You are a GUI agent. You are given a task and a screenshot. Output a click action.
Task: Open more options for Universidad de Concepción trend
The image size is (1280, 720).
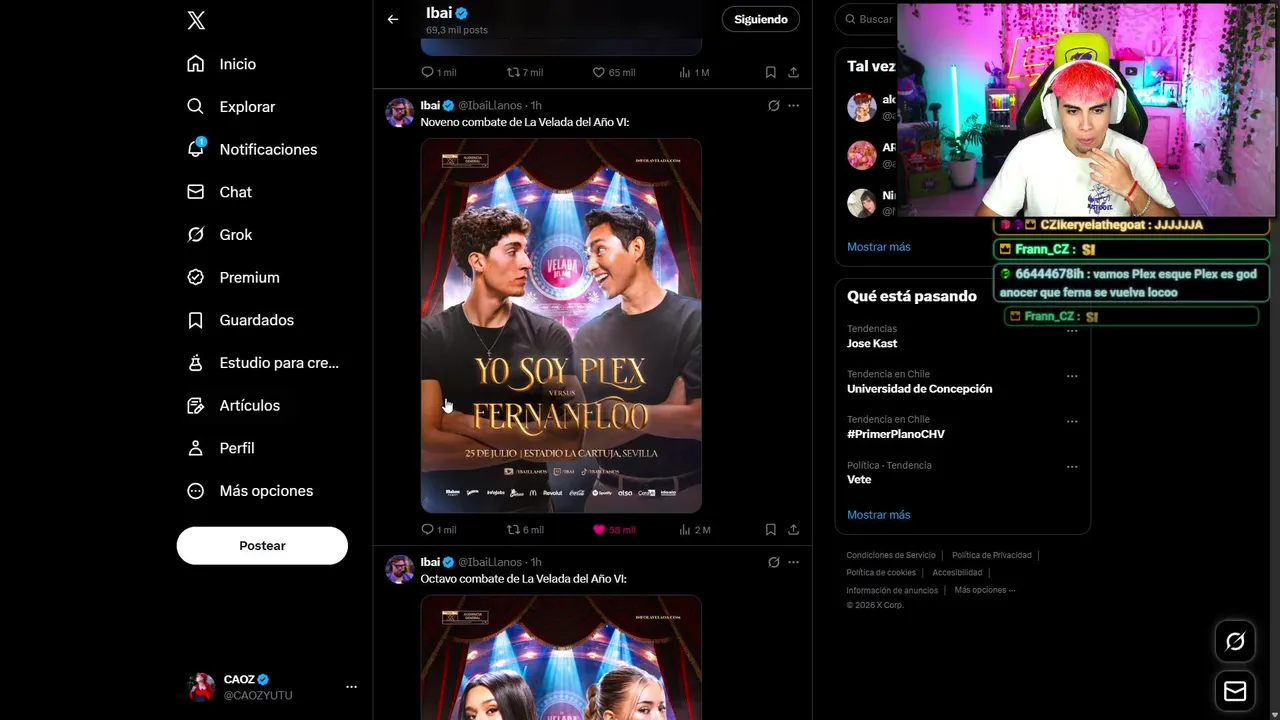point(1072,376)
